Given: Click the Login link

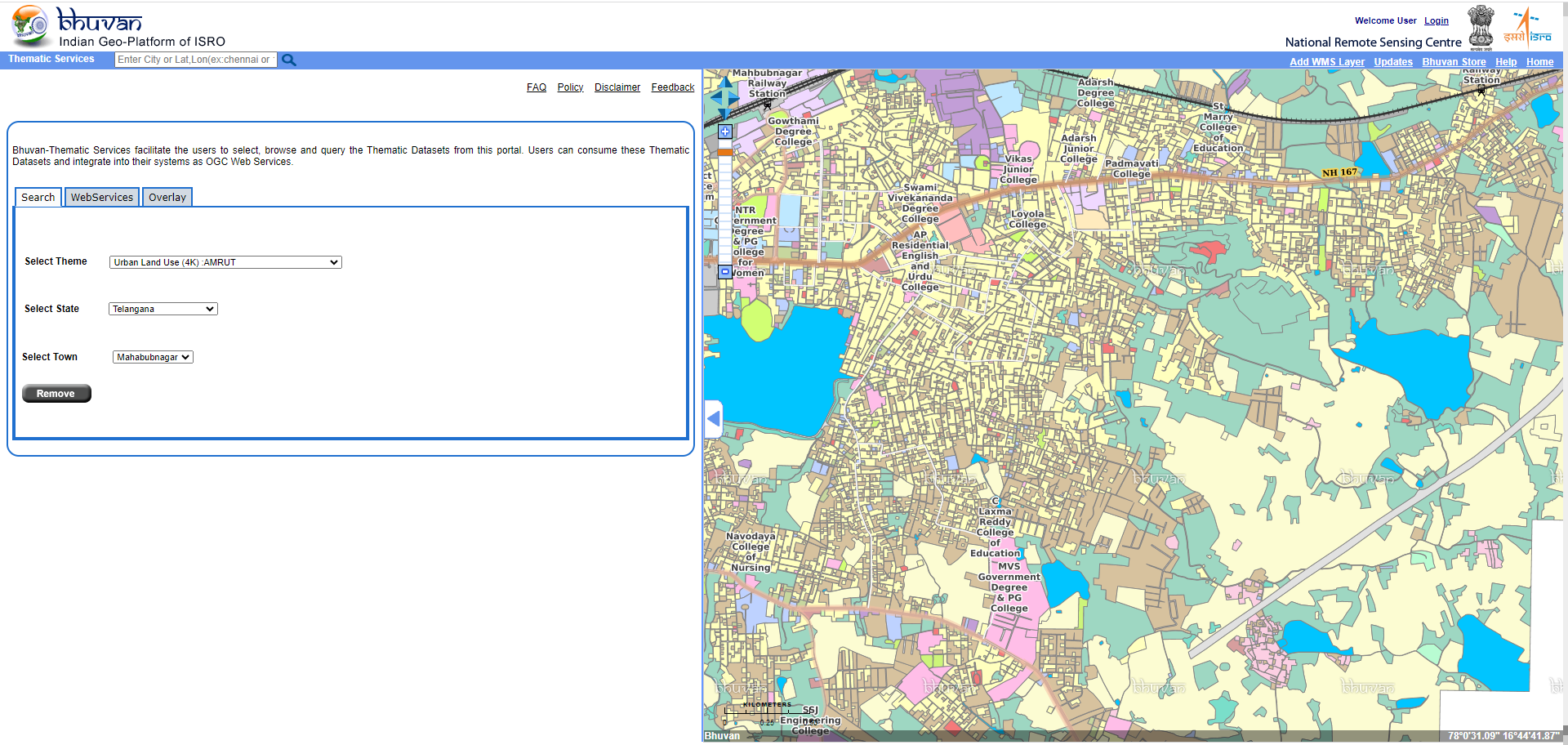Looking at the screenshot, I should click(x=1437, y=21).
